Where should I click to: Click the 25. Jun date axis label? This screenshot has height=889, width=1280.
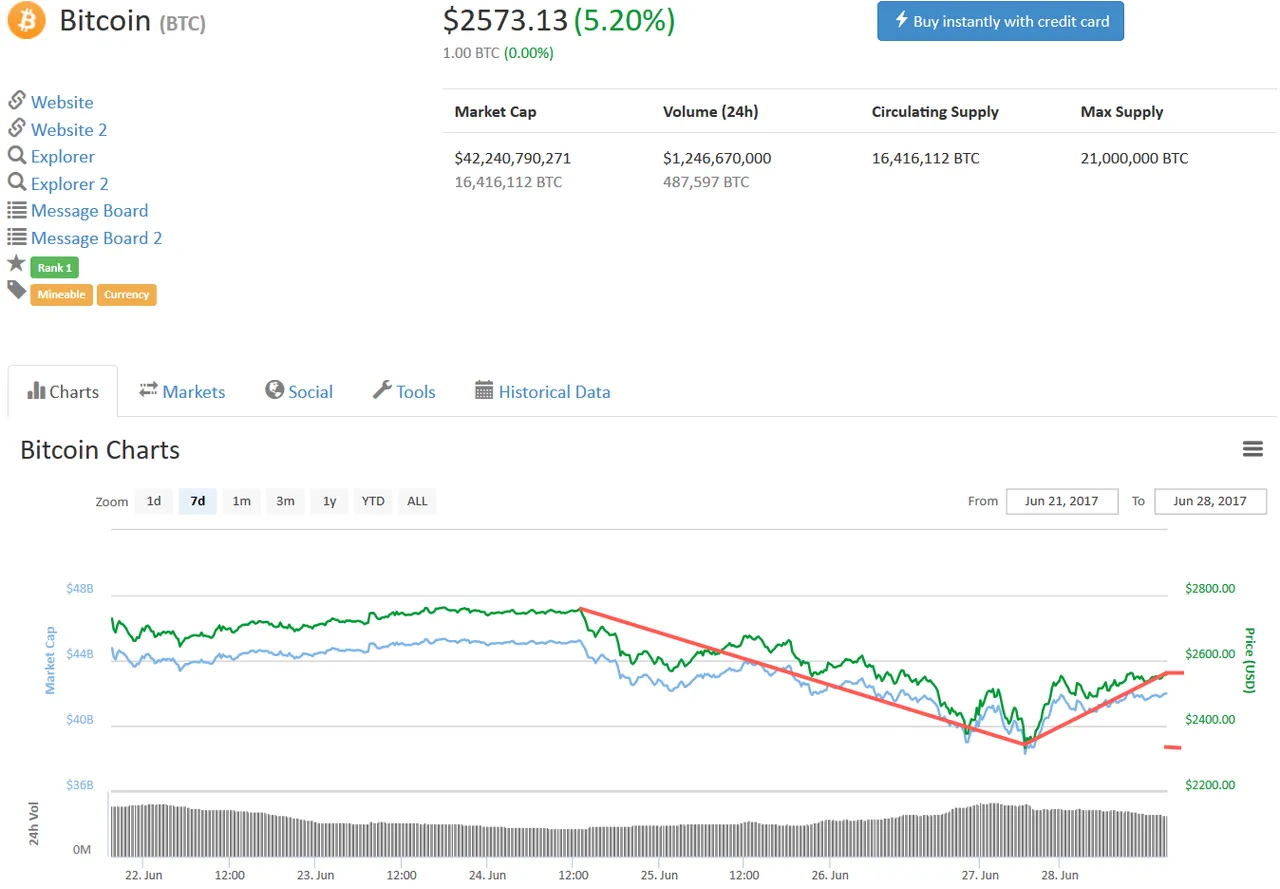tap(659, 875)
